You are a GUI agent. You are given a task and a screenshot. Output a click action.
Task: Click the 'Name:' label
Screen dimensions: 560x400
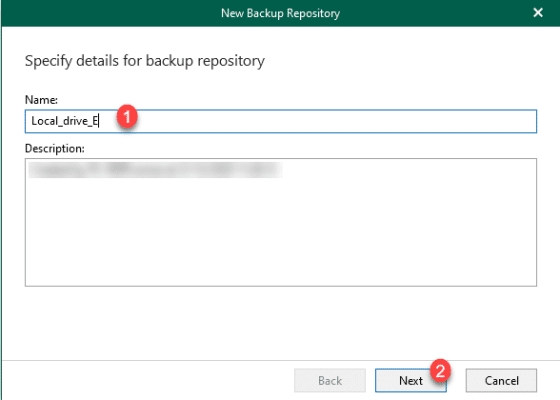41,100
